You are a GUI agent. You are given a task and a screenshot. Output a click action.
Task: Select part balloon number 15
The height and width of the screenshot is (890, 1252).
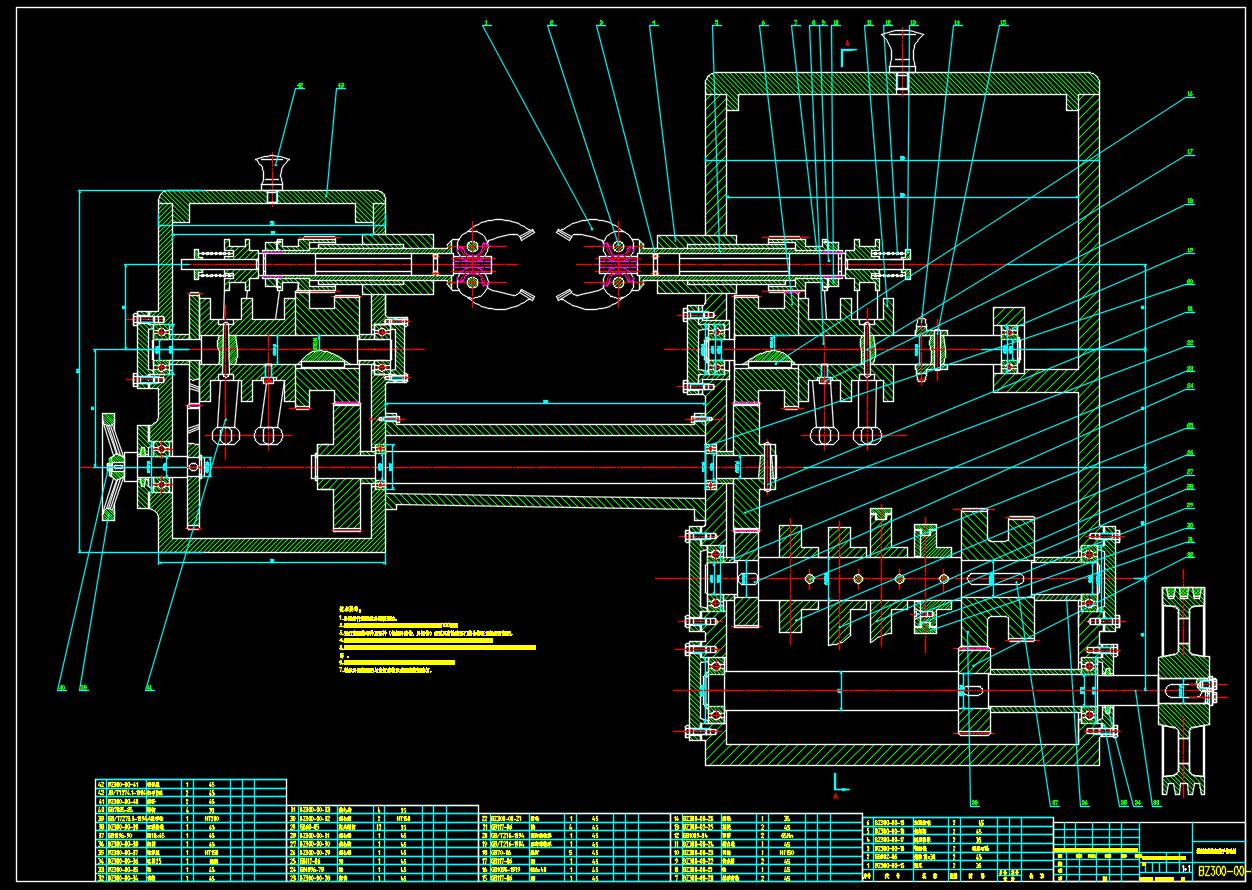[1001, 22]
